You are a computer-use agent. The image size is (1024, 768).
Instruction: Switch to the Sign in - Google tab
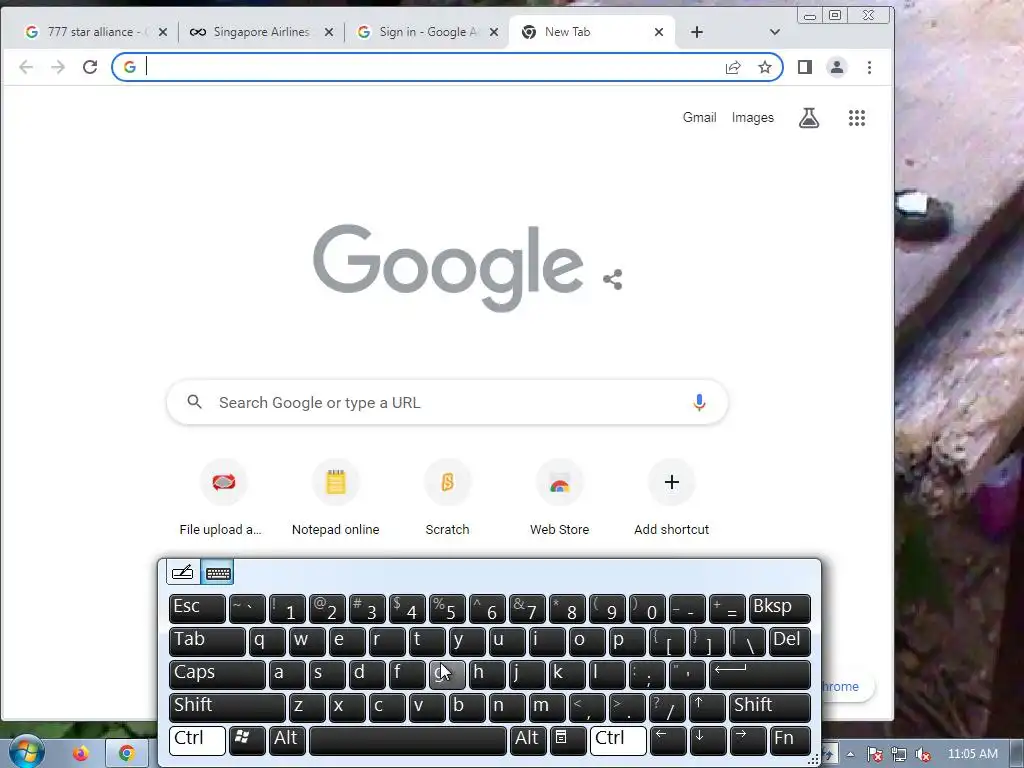coord(428,31)
